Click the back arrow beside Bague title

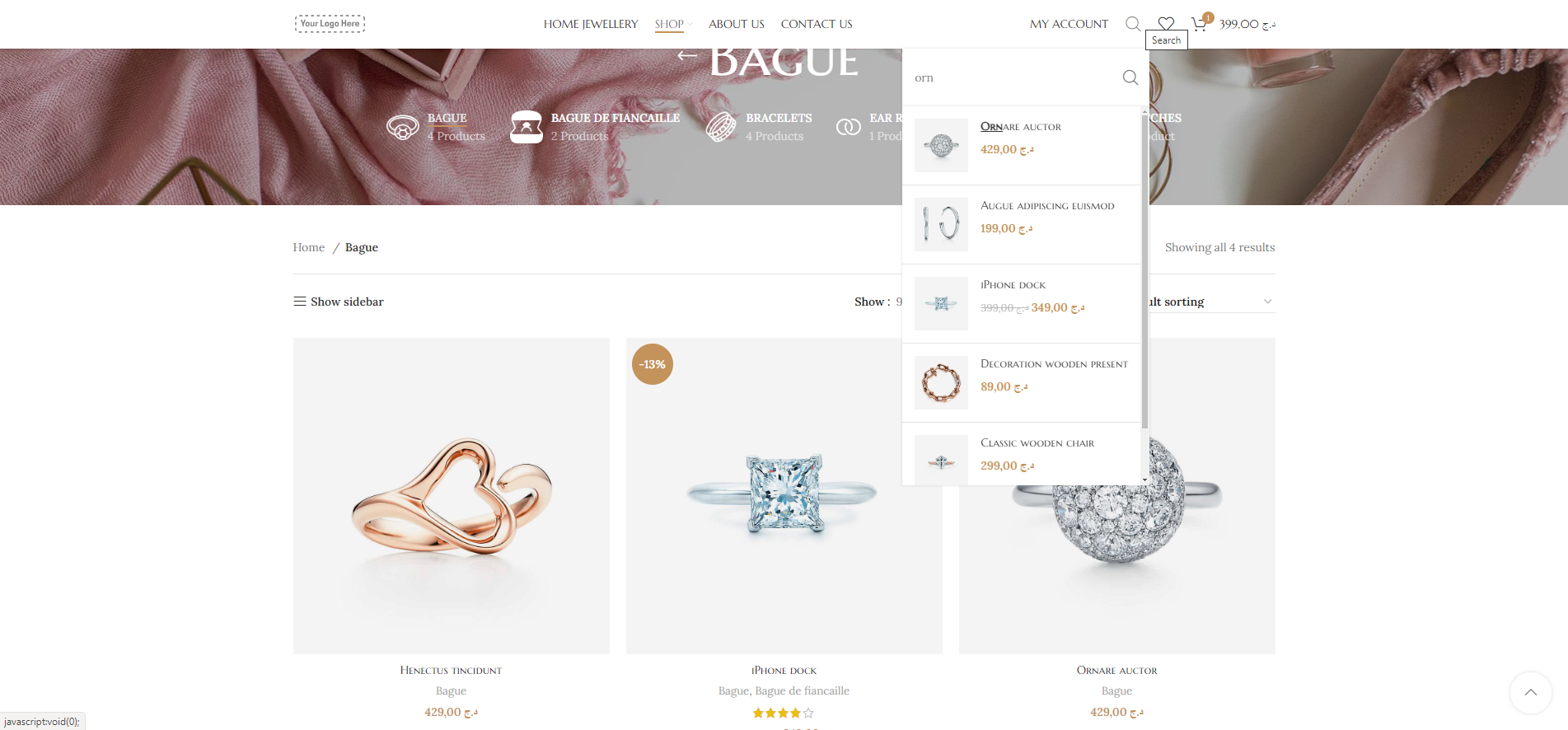[687, 56]
